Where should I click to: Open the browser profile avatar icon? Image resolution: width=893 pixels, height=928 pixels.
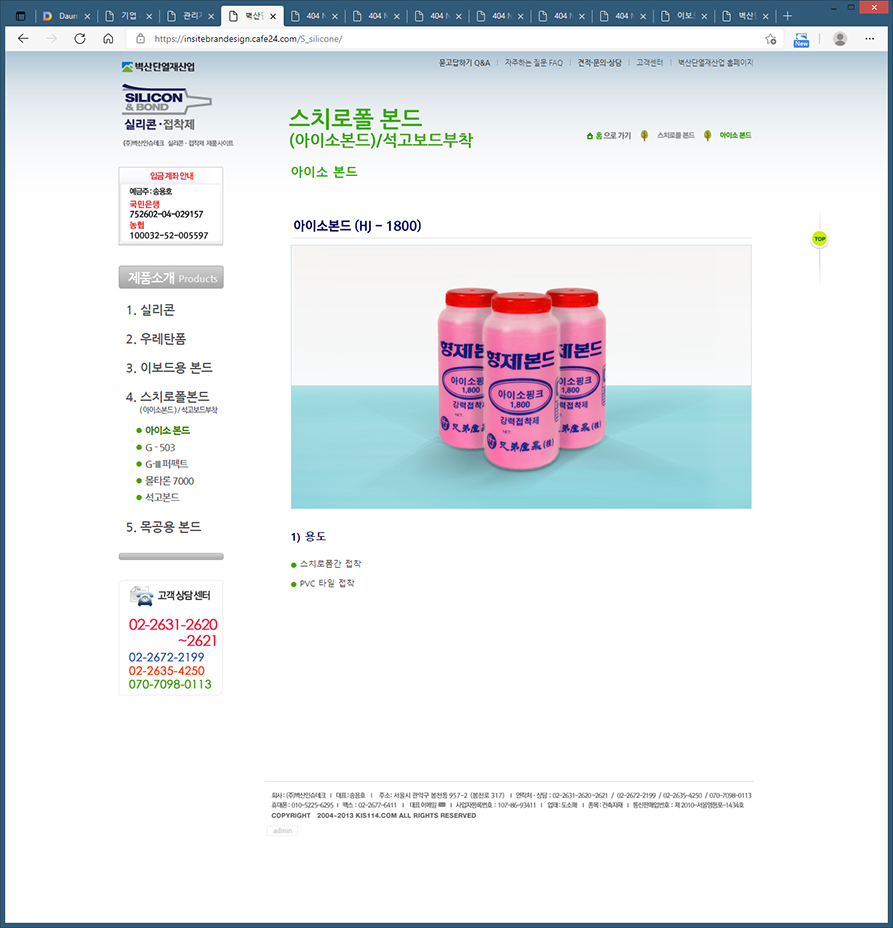[x=840, y=39]
